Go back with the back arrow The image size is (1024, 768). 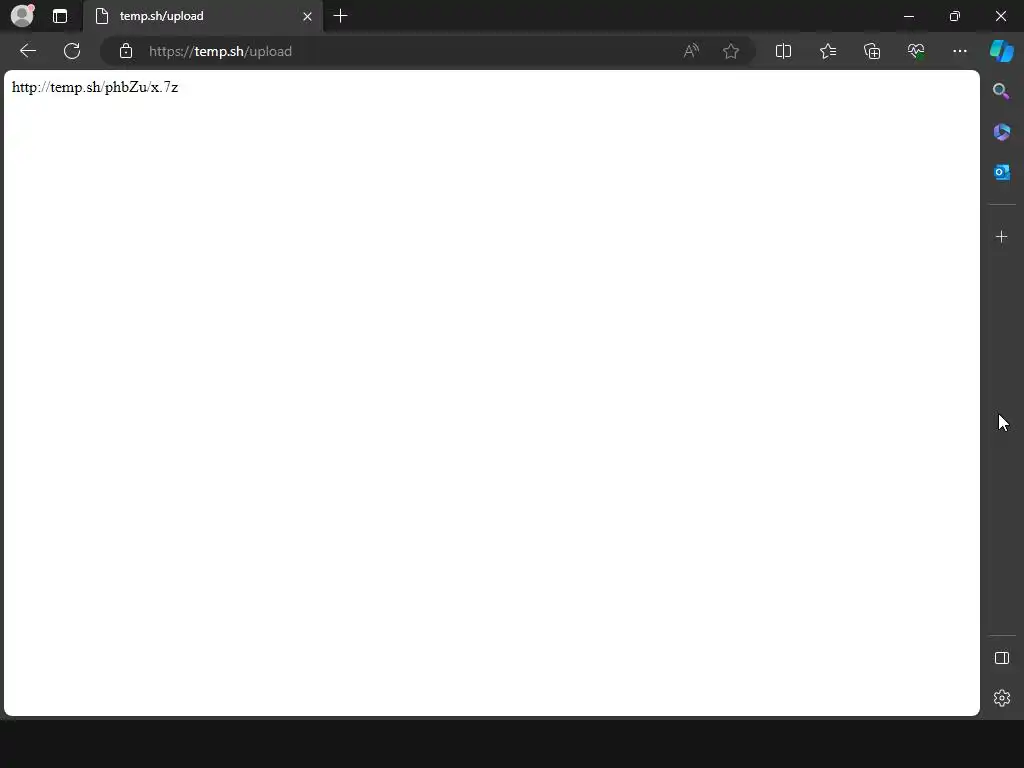point(27,51)
